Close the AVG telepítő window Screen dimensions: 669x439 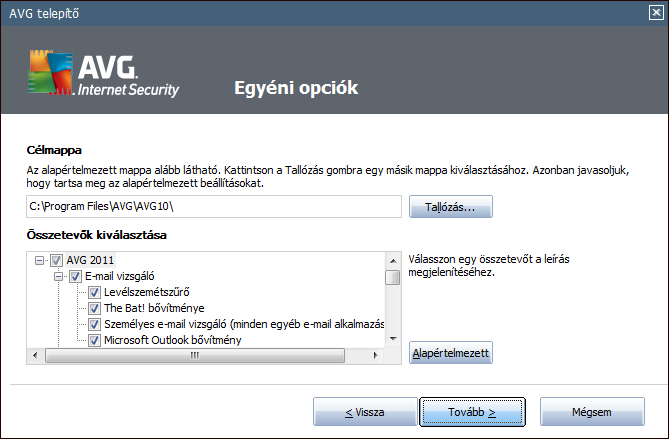[x=656, y=13]
